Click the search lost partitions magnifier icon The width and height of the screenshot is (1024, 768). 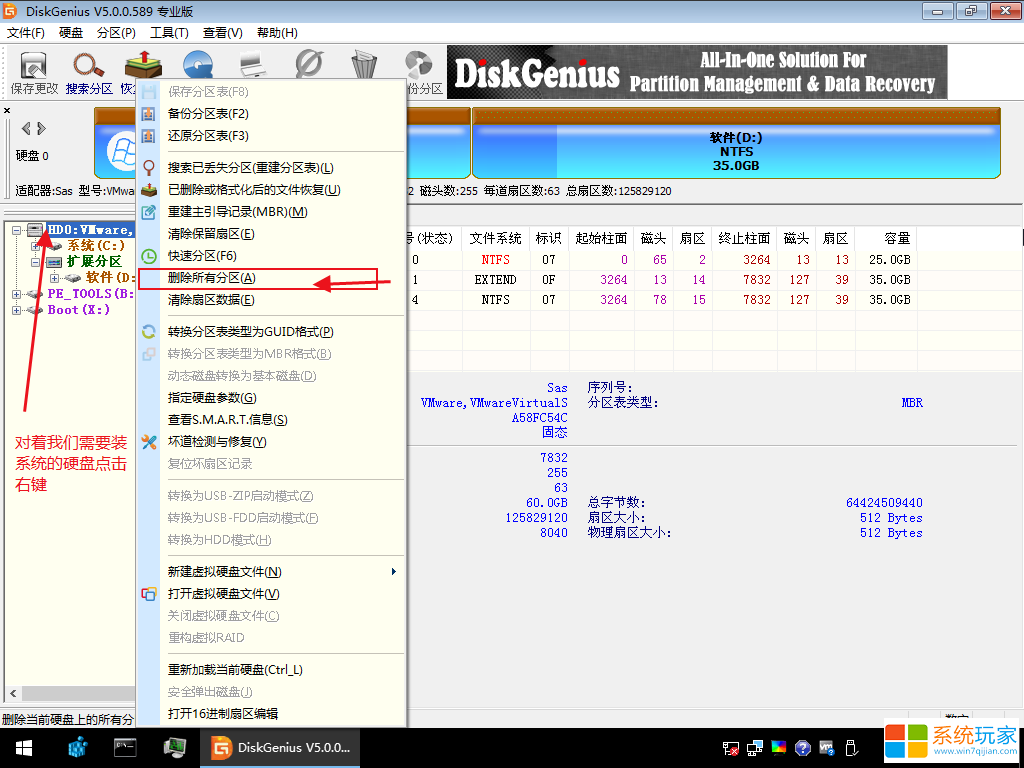(149, 168)
